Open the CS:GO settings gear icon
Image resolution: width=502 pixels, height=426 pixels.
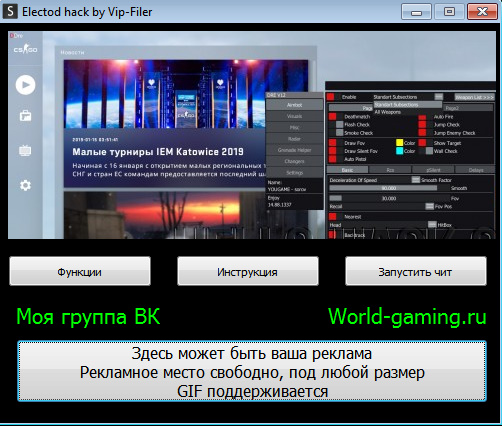(25, 185)
